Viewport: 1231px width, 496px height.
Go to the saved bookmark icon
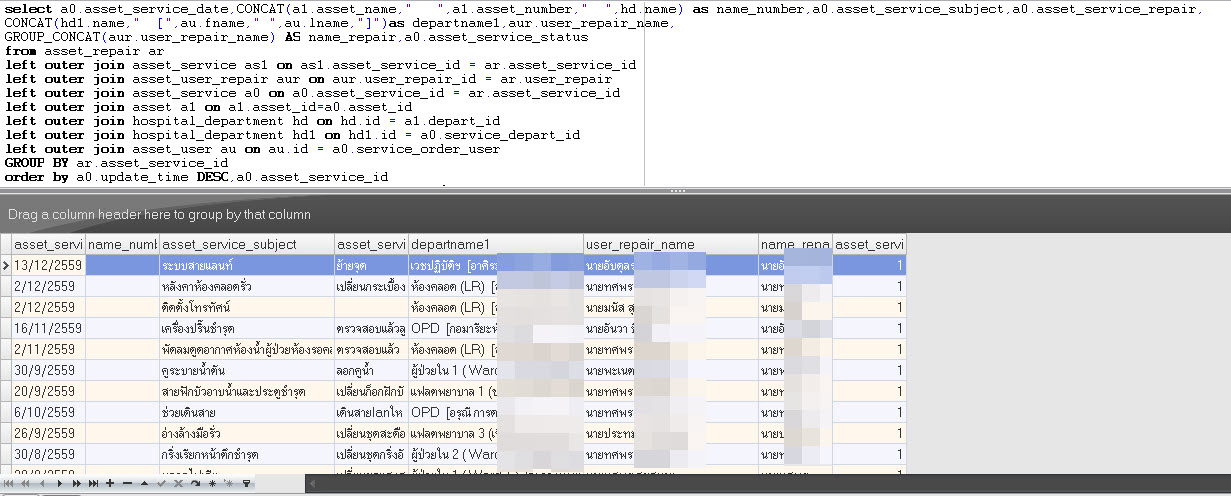click(228, 483)
